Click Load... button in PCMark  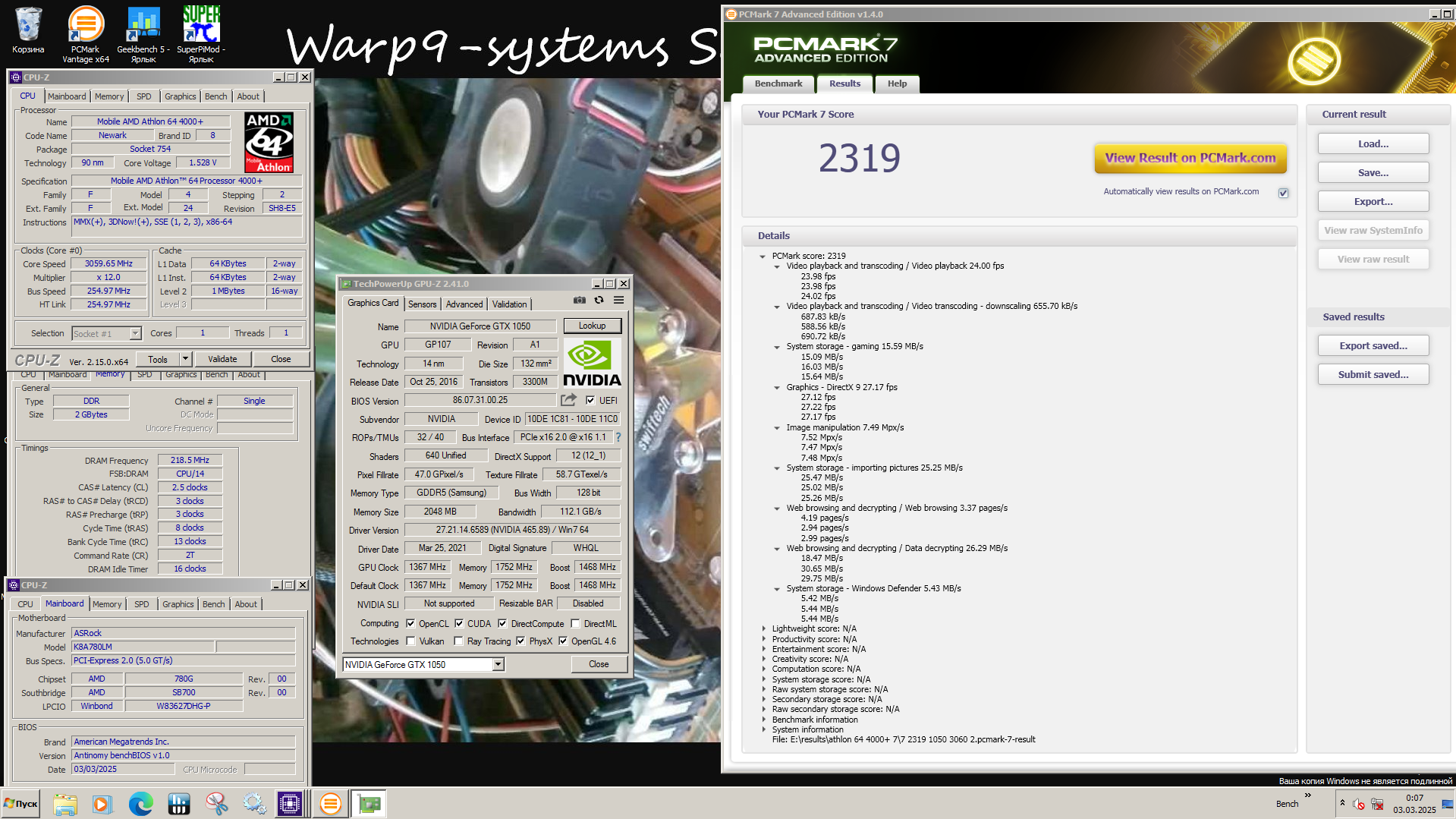point(1373,143)
